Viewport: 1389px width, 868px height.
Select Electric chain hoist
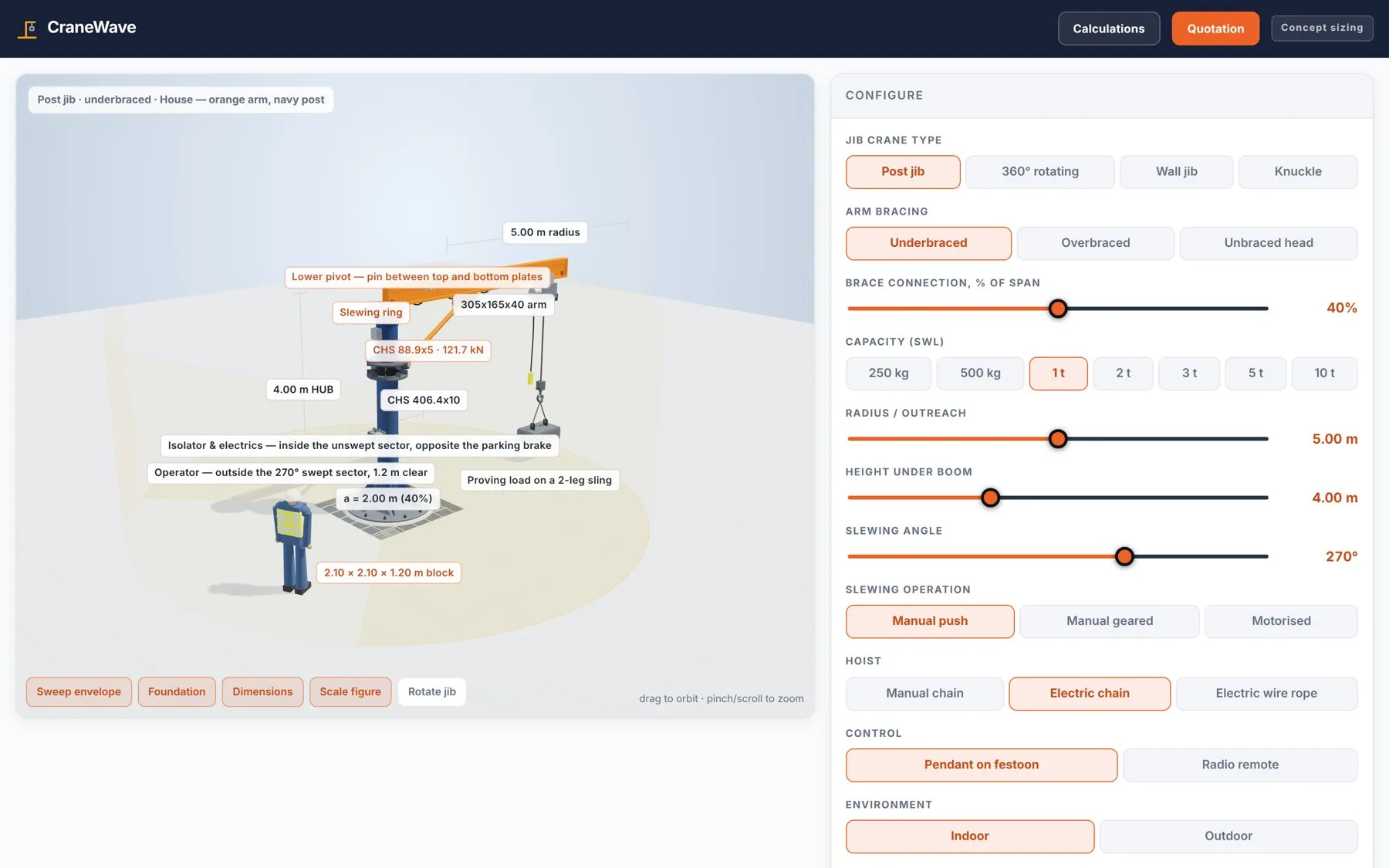[1090, 694]
